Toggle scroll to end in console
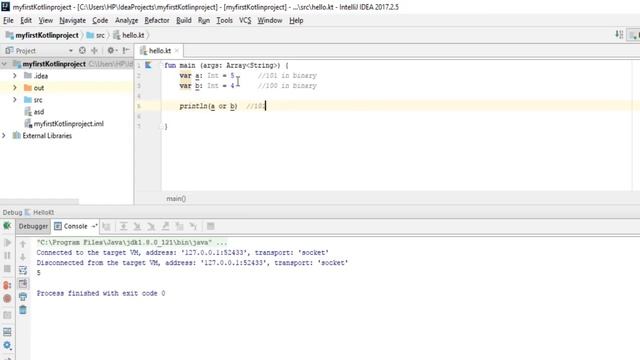 [23, 283]
